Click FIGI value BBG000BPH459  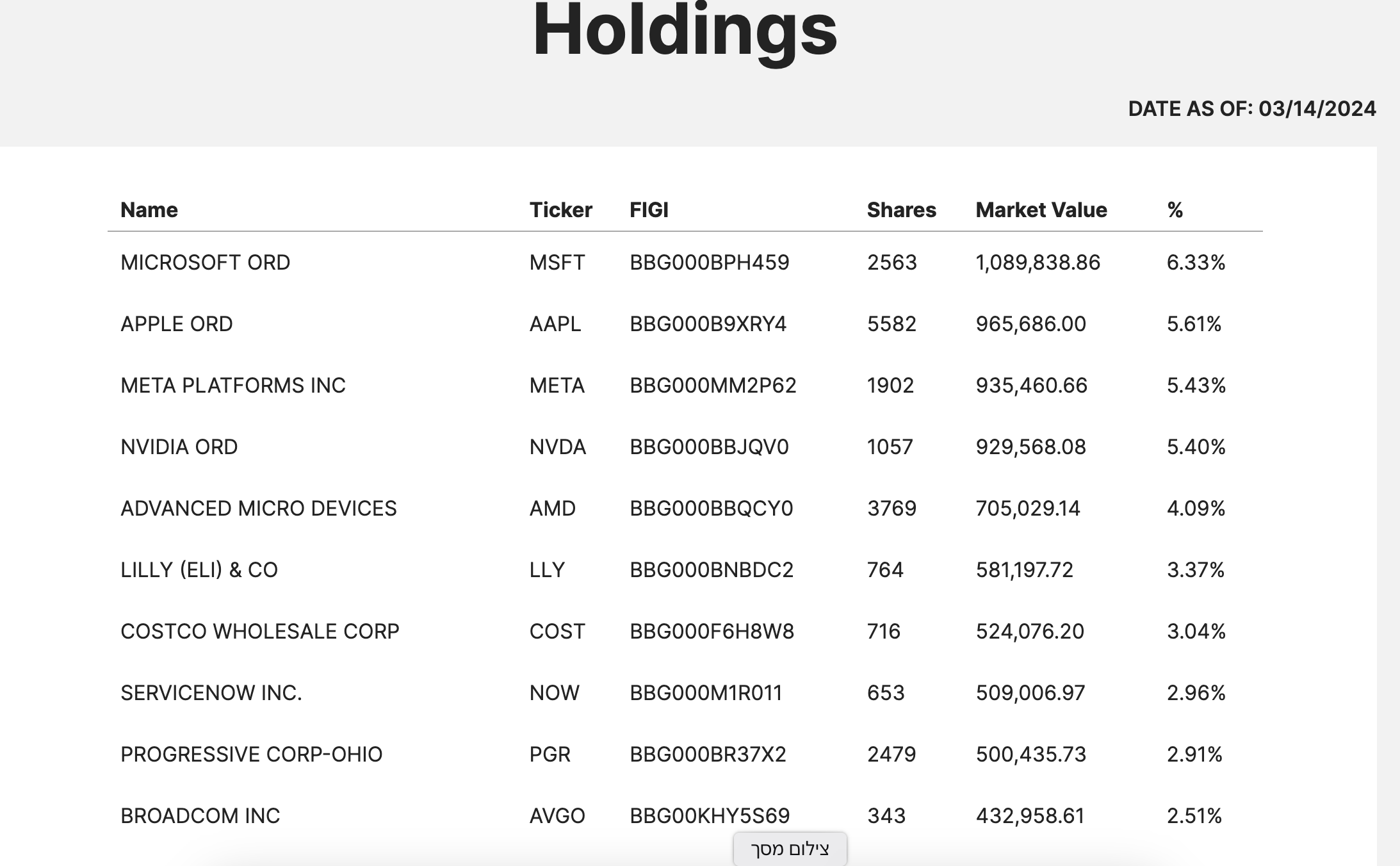[x=710, y=263]
